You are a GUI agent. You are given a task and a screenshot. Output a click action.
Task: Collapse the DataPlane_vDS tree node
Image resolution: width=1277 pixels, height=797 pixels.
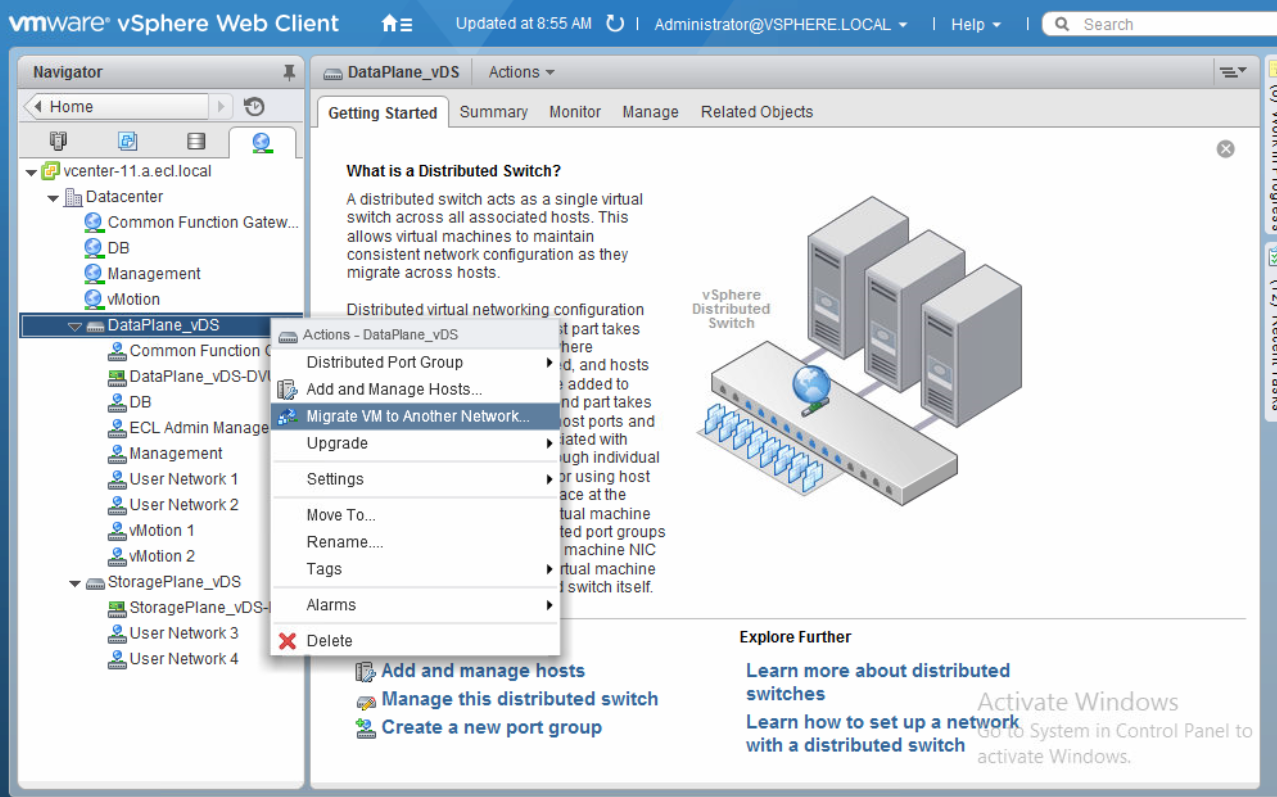pyautogui.click(x=75, y=326)
